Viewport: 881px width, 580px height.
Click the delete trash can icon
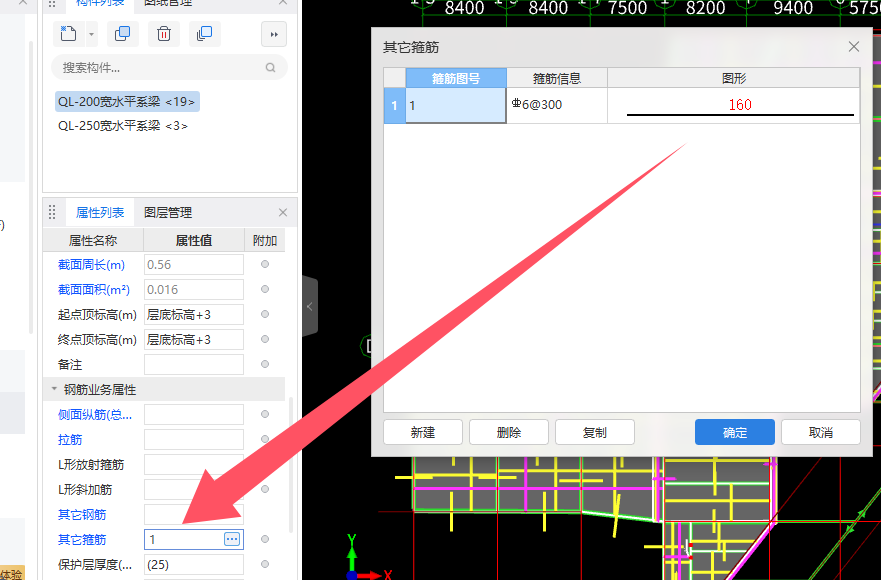164,34
